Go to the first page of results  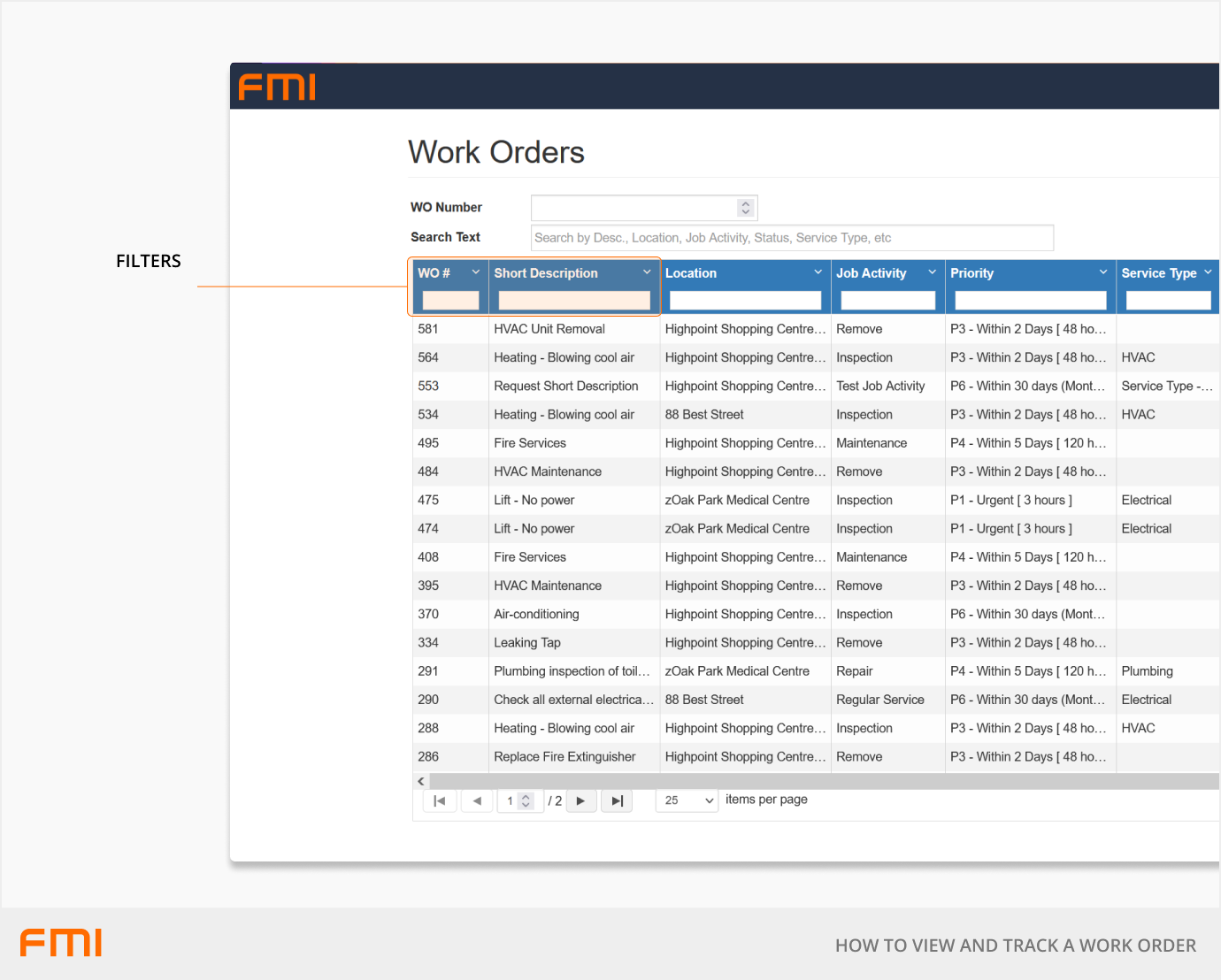(440, 800)
